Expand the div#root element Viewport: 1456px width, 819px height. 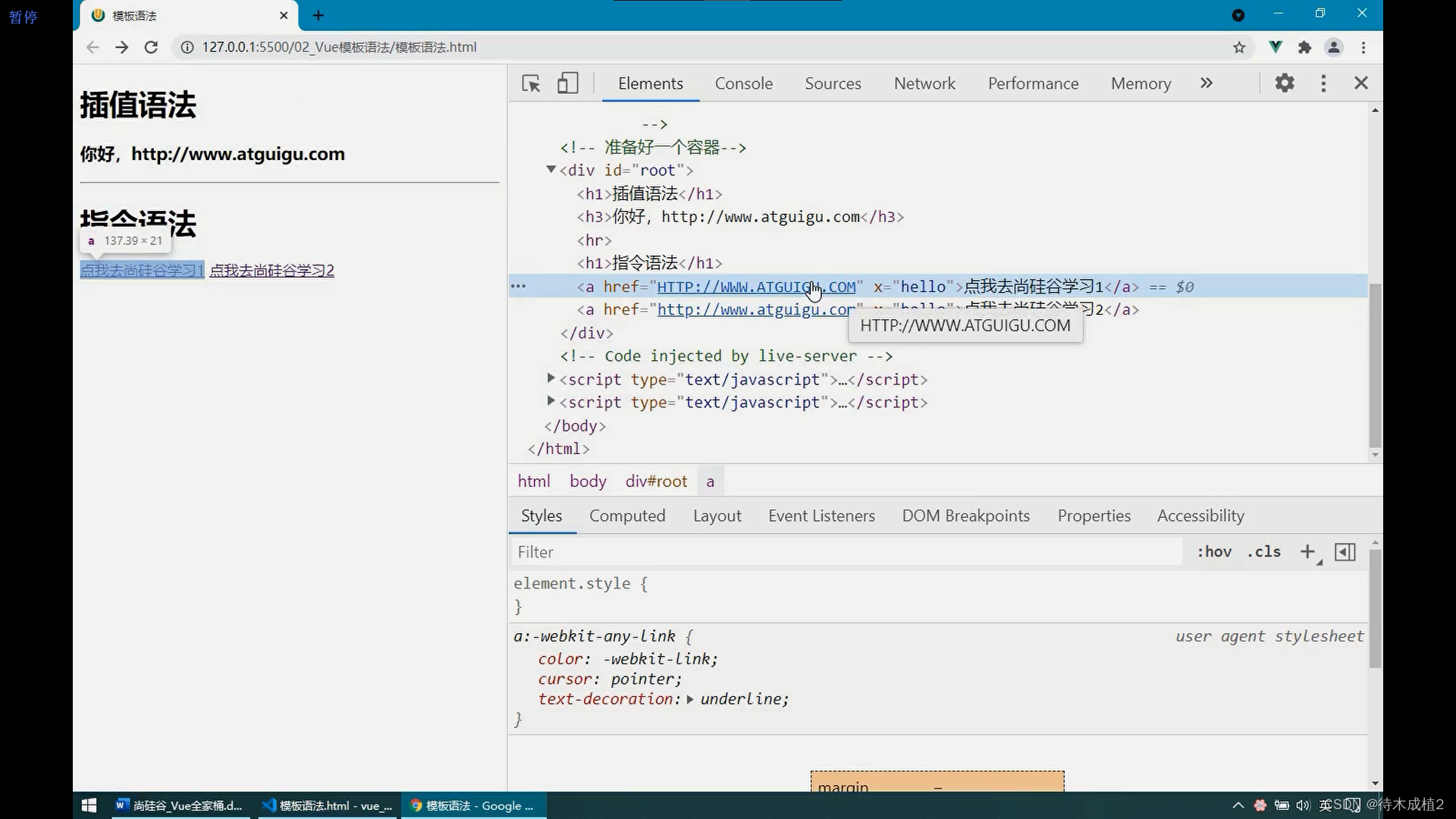tap(552, 170)
